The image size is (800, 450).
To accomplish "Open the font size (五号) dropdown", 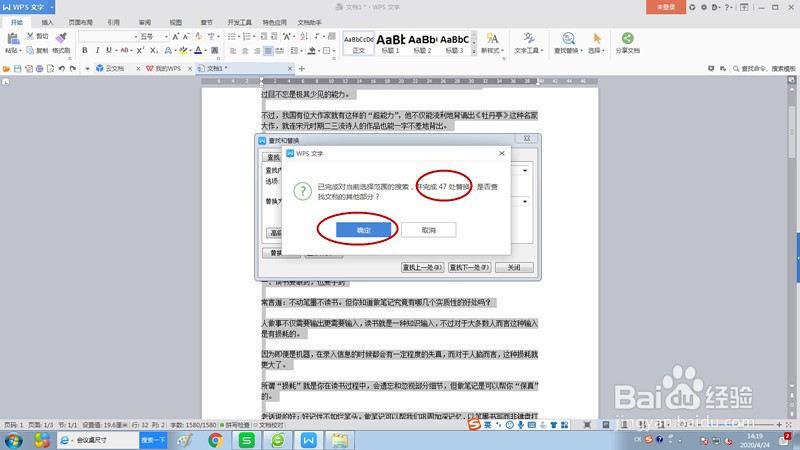I will pos(166,37).
